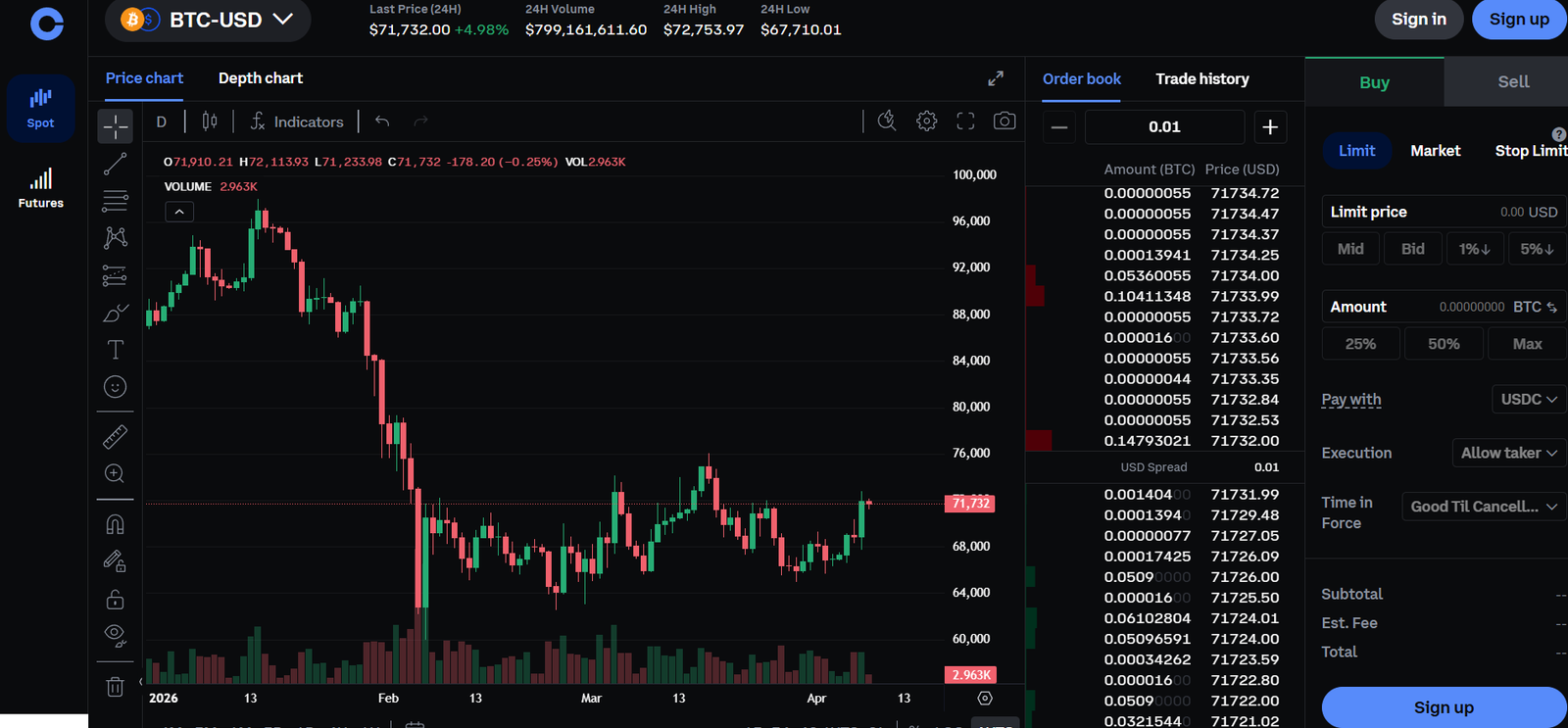
Task: Redo the chart action
Action: tap(421, 121)
